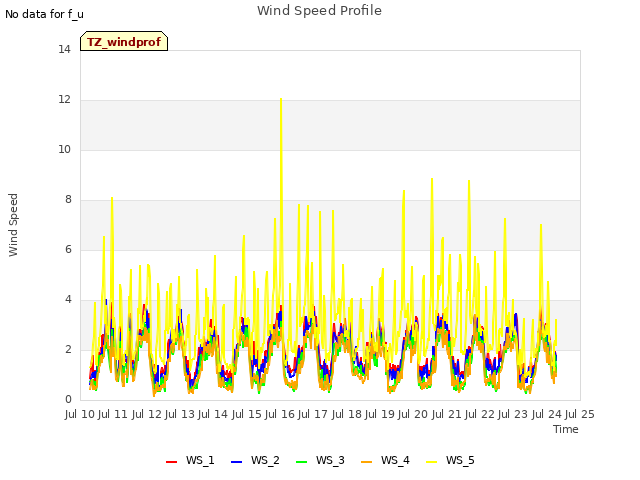640x480 pixels.
Task: Click the Jul 14 x-axis tick label
Action: click(213, 414)
